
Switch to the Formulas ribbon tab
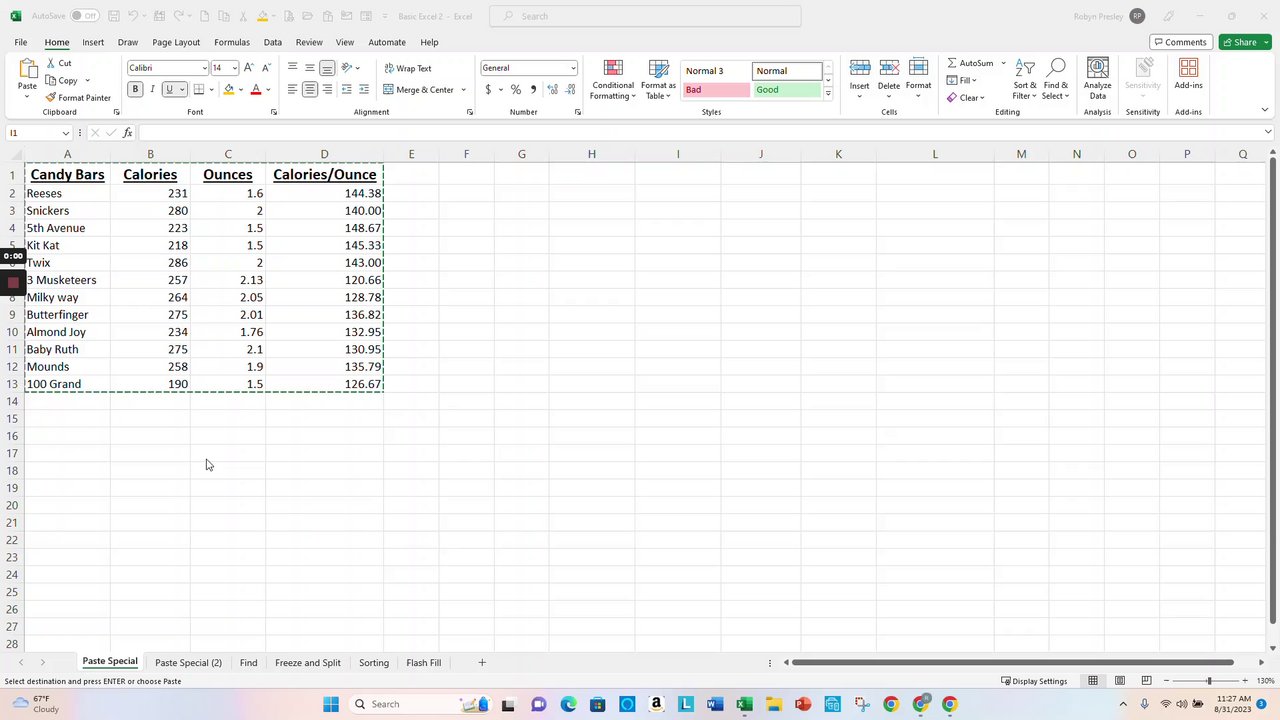click(x=232, y=42)
